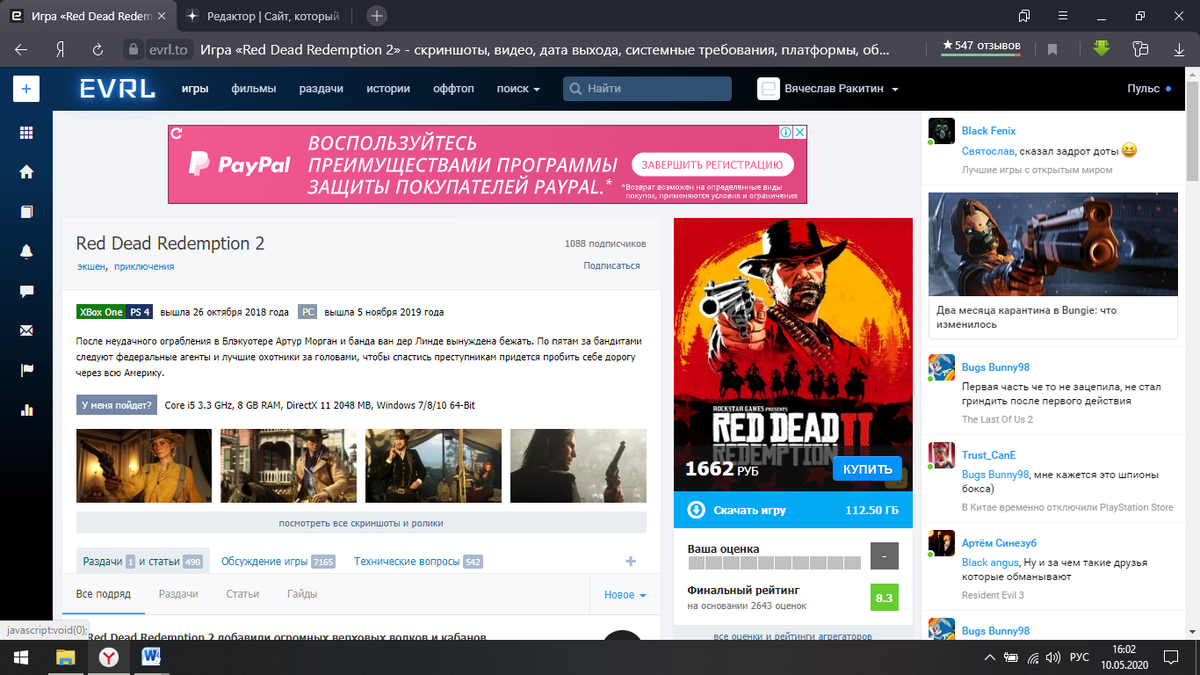
Task: Open the tab panel icon in title bar
Action: point(1024,16)
